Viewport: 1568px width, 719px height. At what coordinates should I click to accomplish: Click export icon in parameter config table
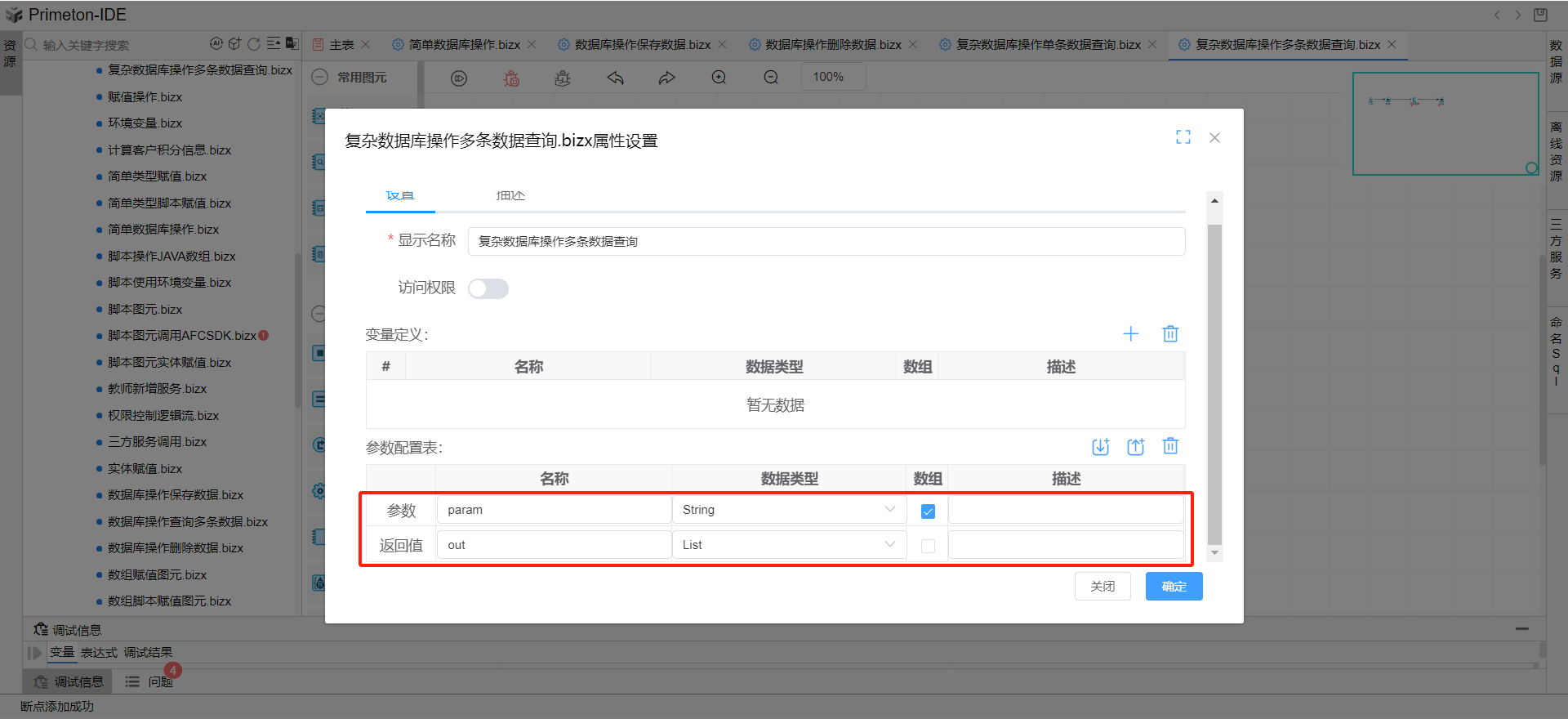click(1135, 446)
